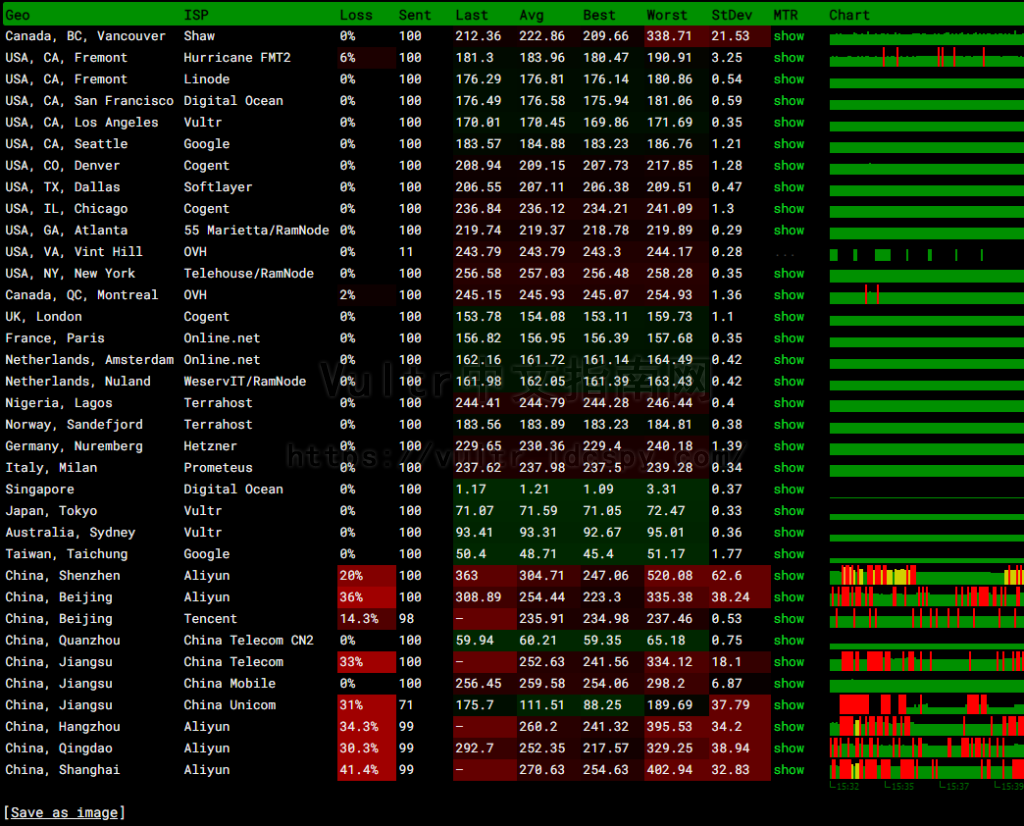Click the Worst column header
1024x826 pixels.
(x=667, y=15)
